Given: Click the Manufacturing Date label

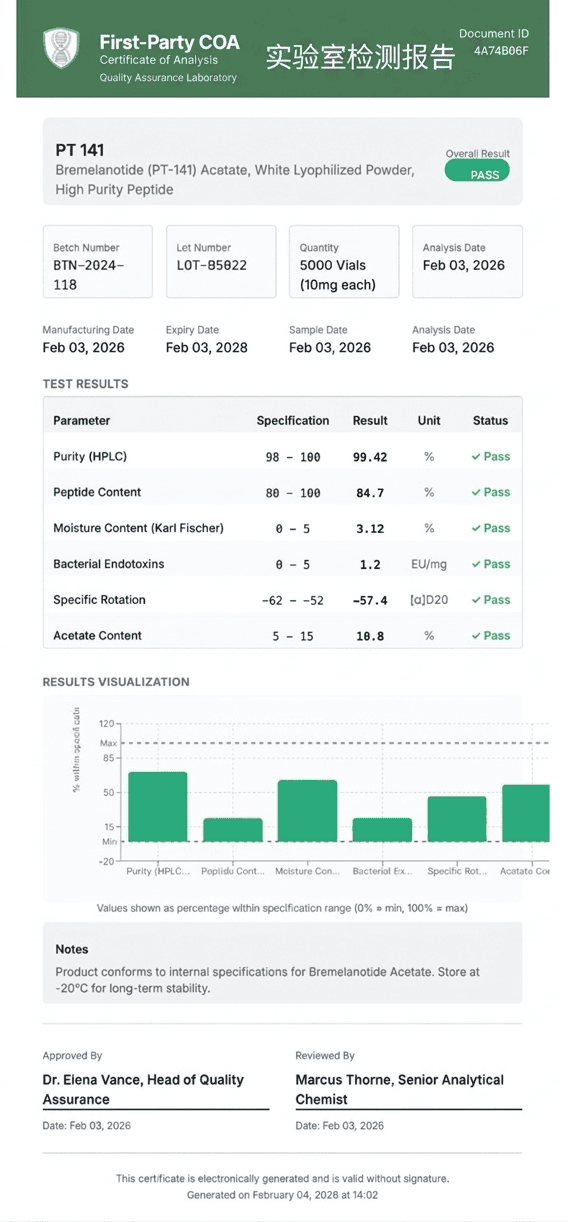Looking at the screenshot, I should pos(88,330).
